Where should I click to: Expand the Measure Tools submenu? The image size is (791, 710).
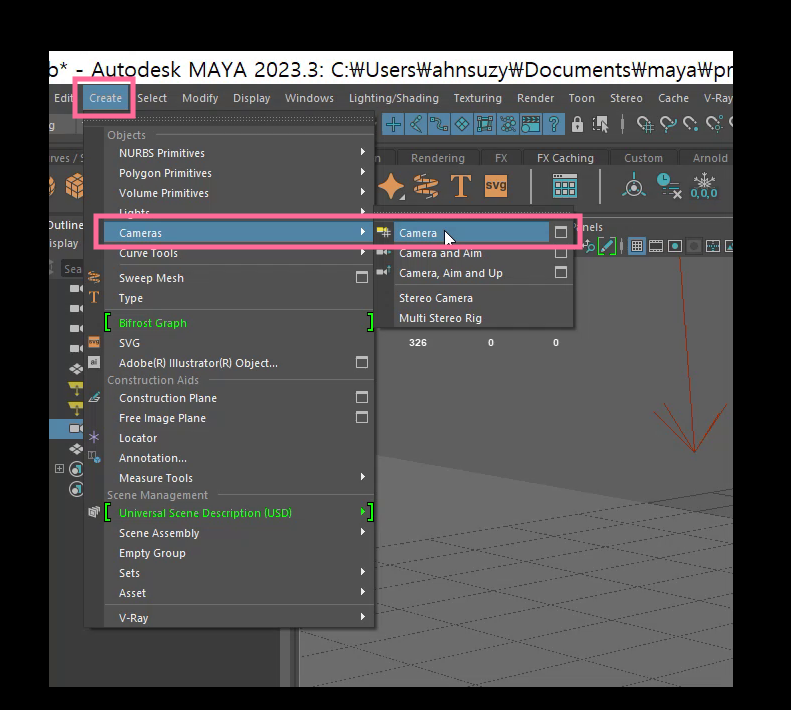239,478
